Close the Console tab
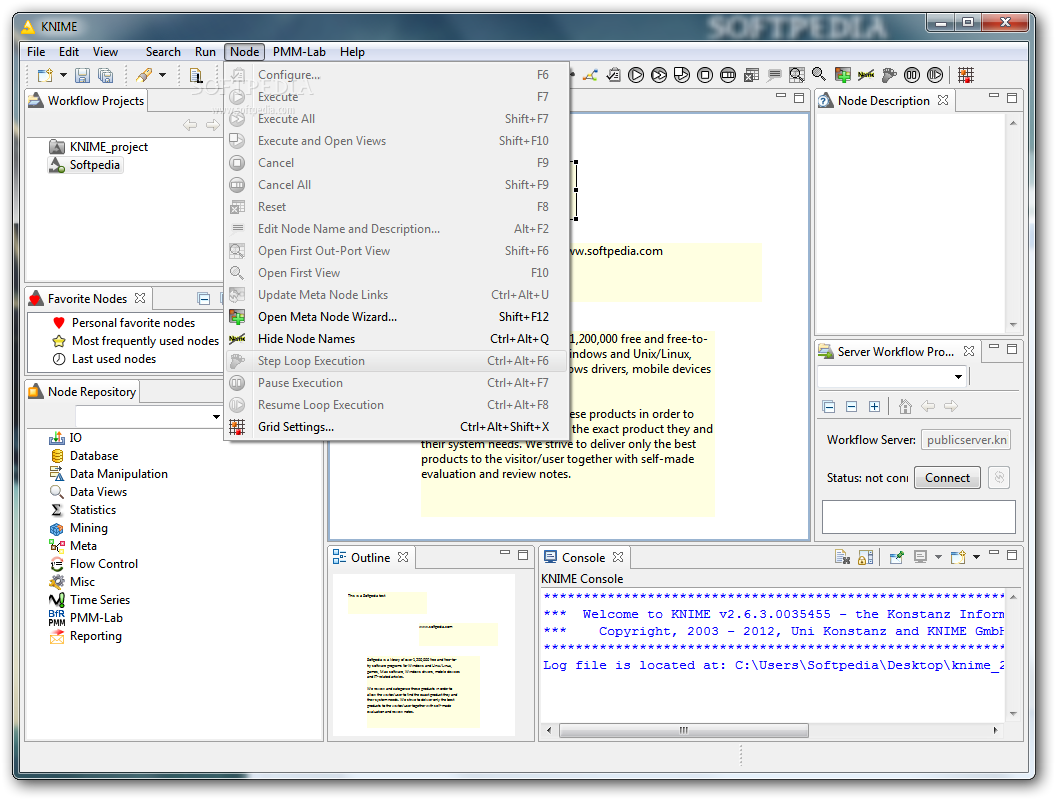The image size is (1056, 800). [x=618, y=557]
